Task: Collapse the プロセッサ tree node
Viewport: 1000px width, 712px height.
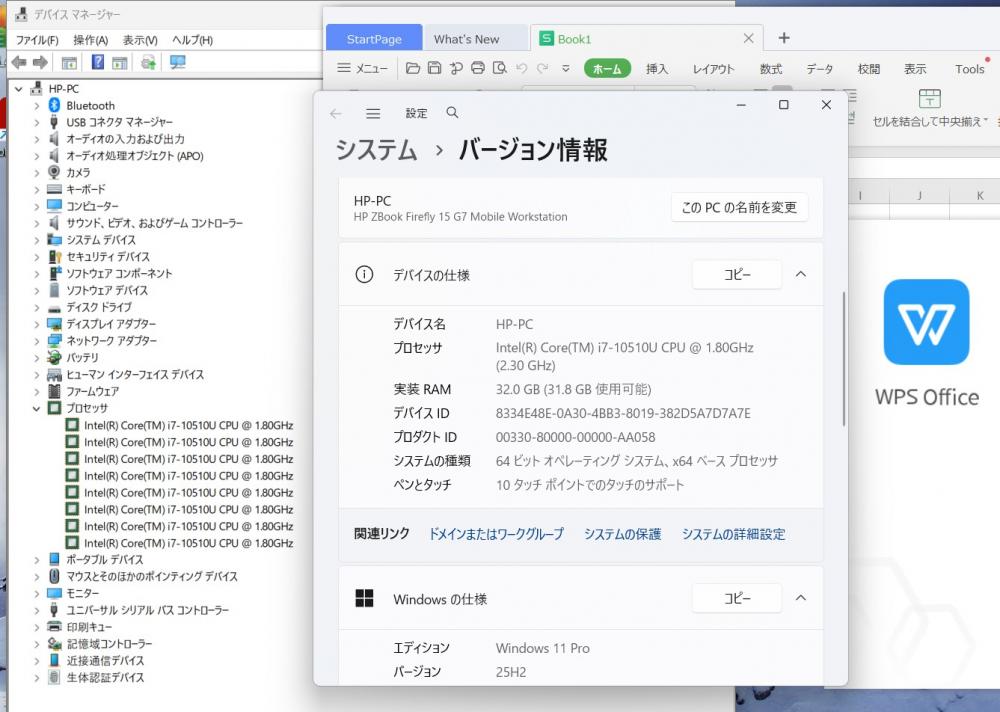Action: 37,408
